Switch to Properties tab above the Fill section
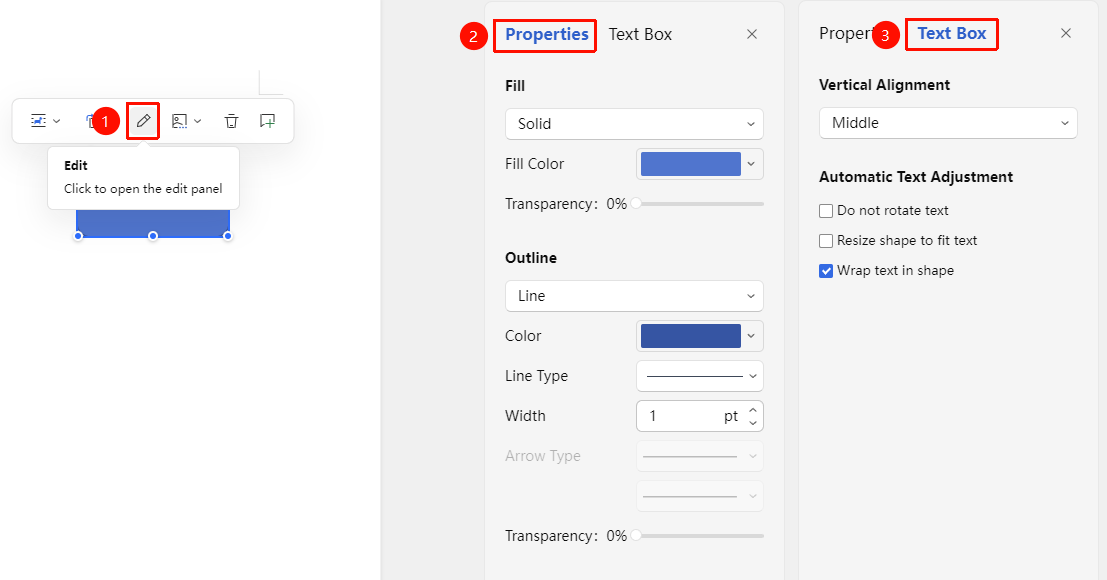Screen dimensions: 1107x580 pyautogui.click(x=546, y=35)
